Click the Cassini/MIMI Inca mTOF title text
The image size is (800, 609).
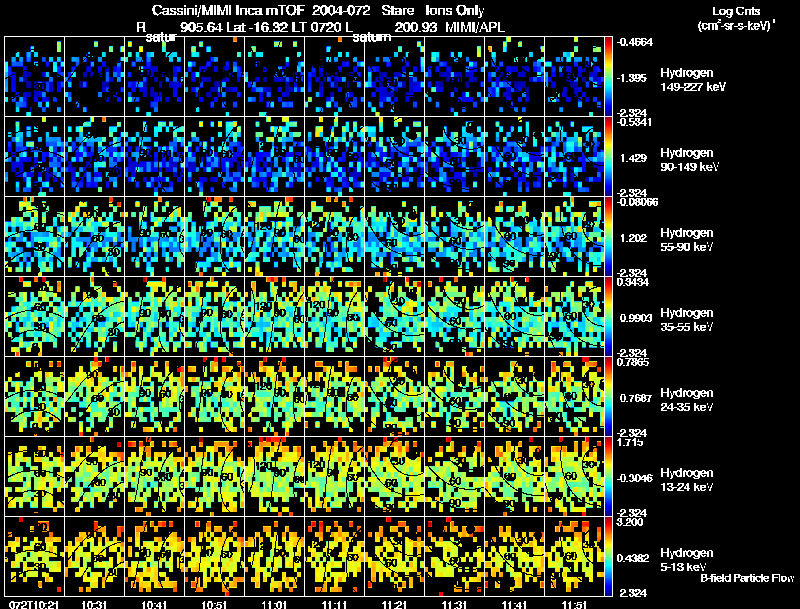tap(228, 11)
